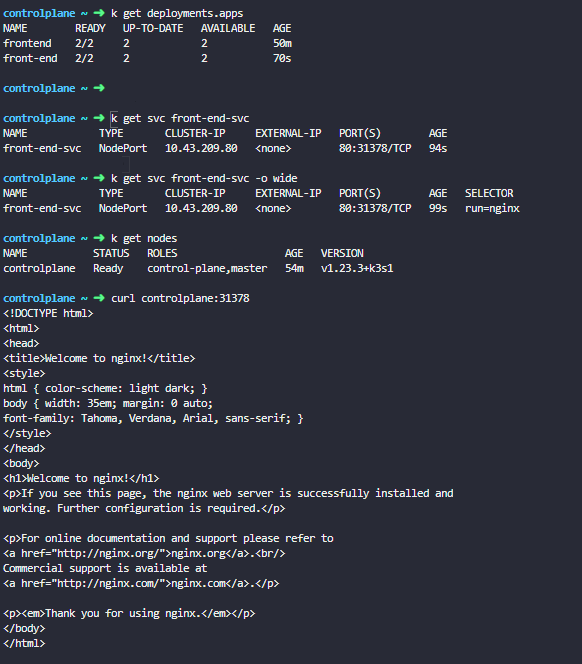Click the 'working. Further configuration is required.' line

coord(144,509)
